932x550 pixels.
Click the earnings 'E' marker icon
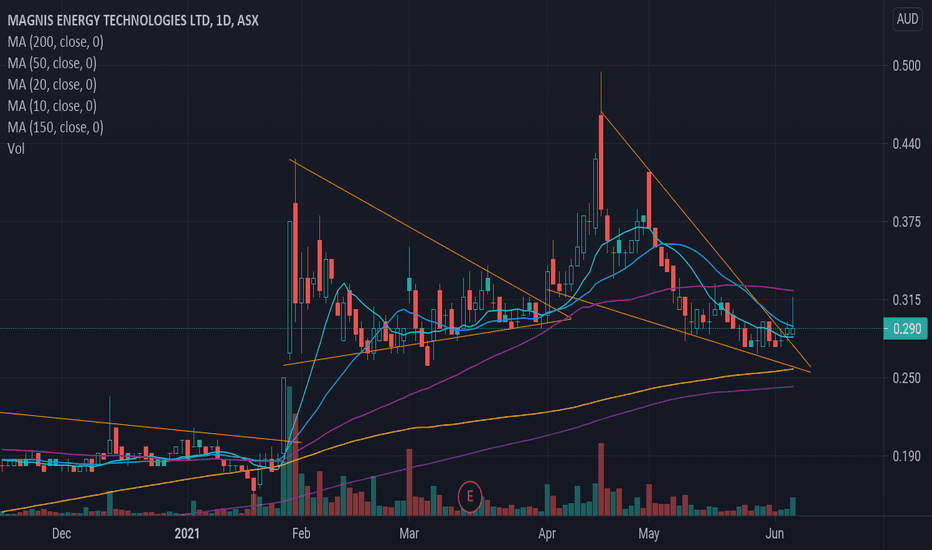click(x=470, y=496)
